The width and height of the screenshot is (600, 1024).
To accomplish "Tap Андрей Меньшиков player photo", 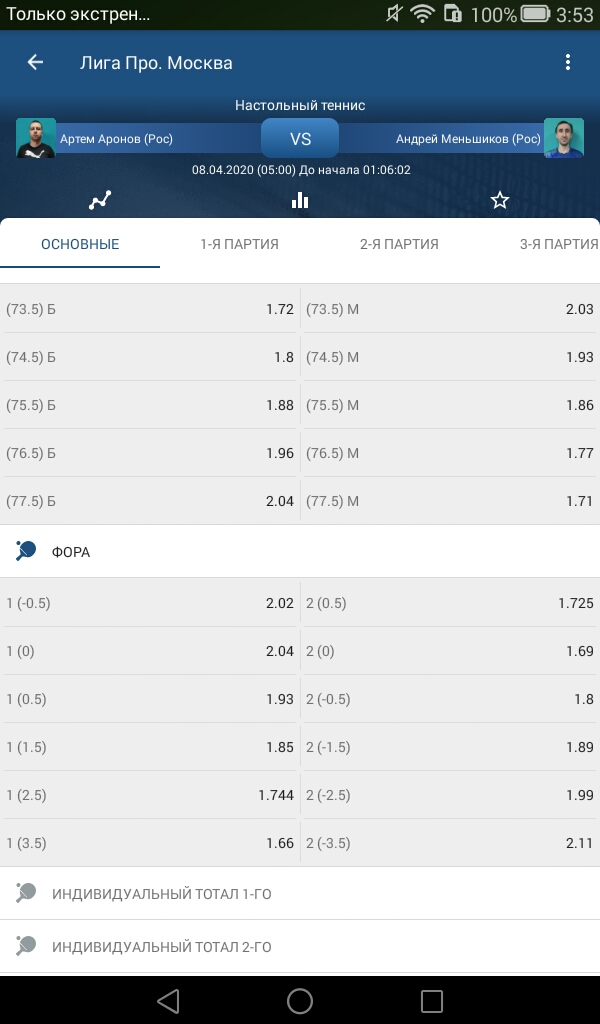I will 563,138.
